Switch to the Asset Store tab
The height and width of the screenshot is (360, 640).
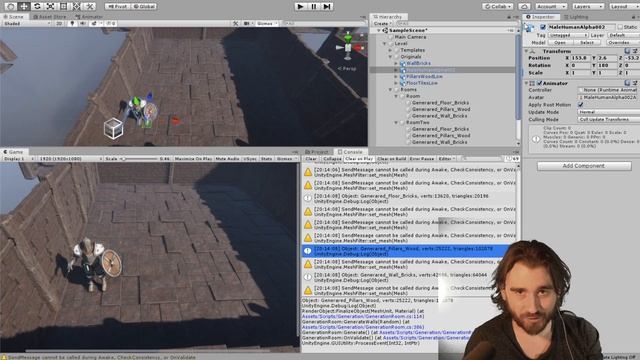pyautogui.click(x=49, y=17)
